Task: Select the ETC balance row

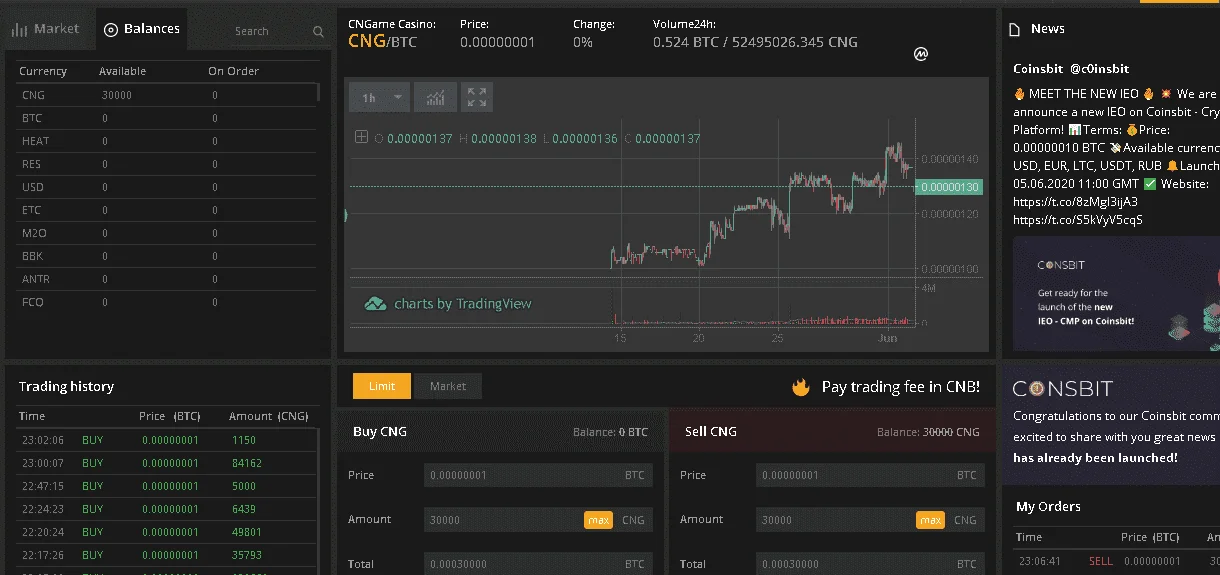Action: tap(166, 210)
